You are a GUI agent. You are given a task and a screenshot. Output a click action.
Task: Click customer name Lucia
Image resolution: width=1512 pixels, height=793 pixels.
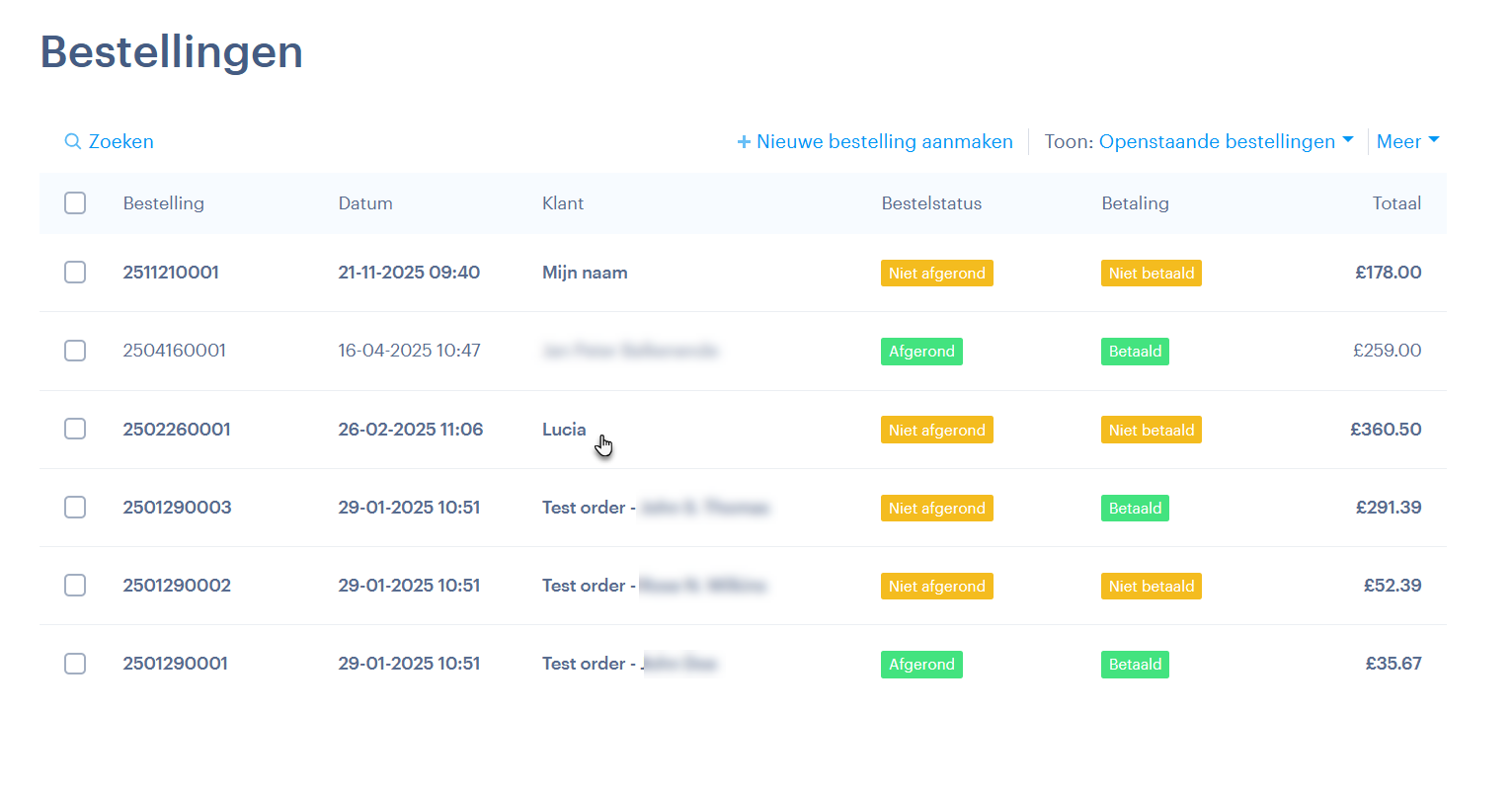[x=564, y=430]
